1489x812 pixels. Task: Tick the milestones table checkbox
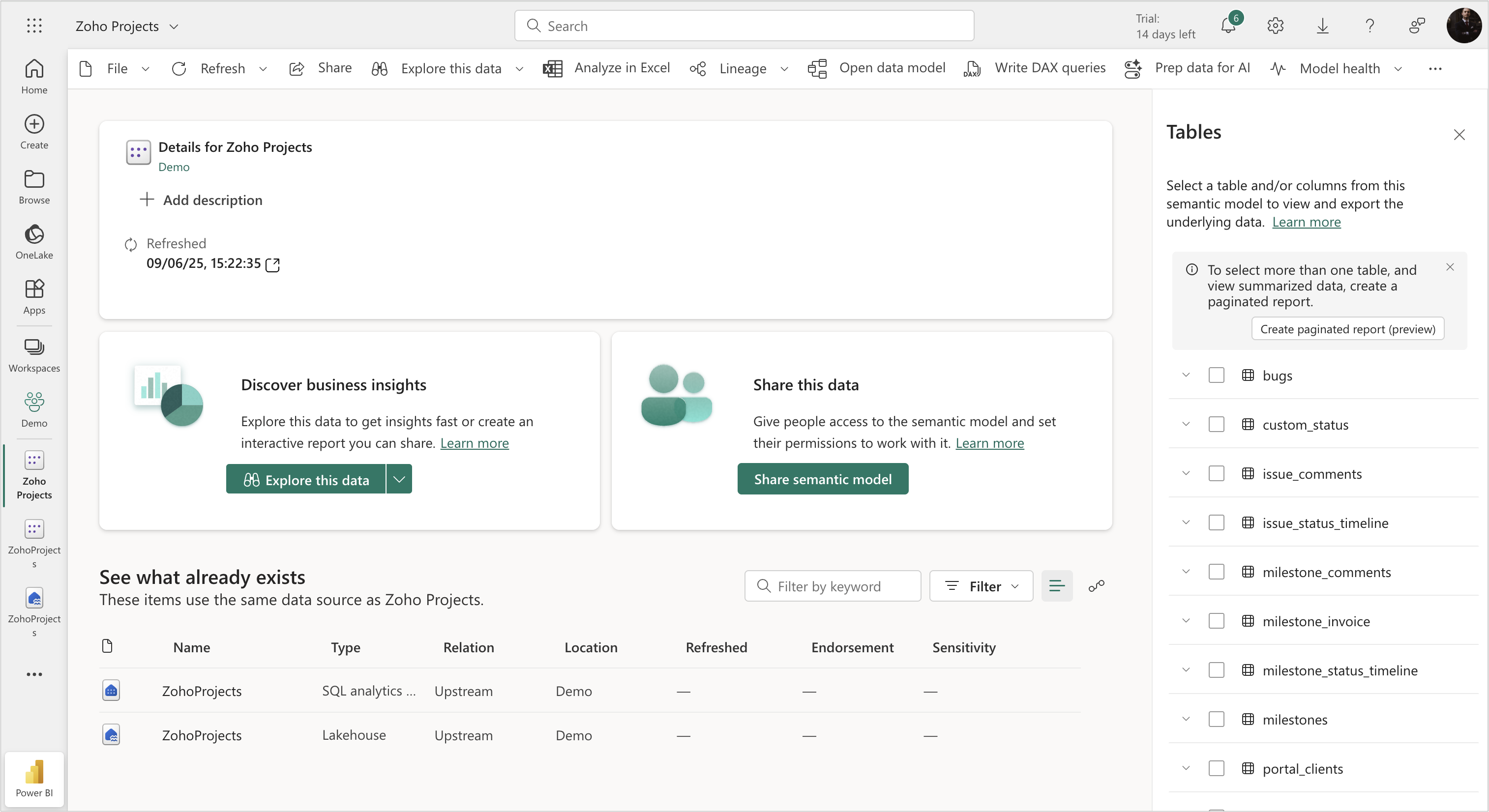pyautogui.click(x=1216, y=719)
